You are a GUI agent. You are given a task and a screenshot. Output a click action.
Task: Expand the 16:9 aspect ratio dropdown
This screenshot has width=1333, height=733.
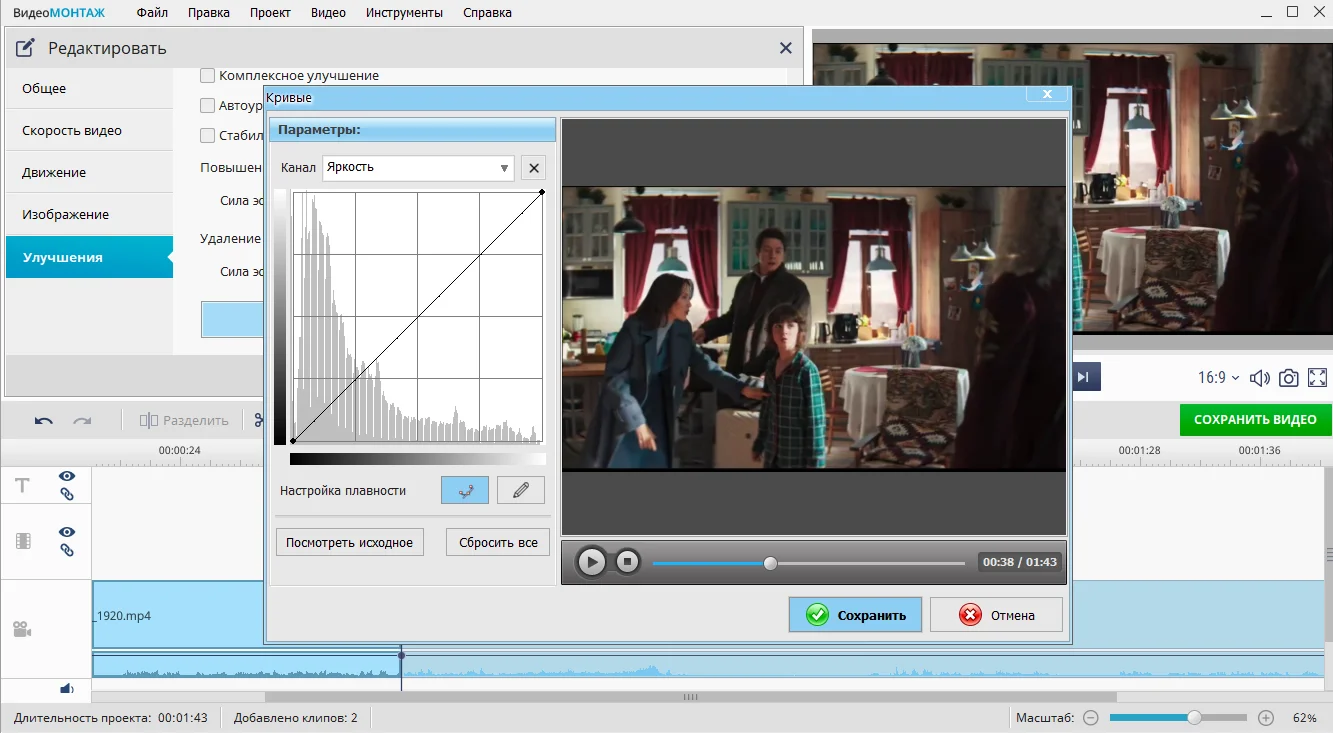pos(1218,378)
